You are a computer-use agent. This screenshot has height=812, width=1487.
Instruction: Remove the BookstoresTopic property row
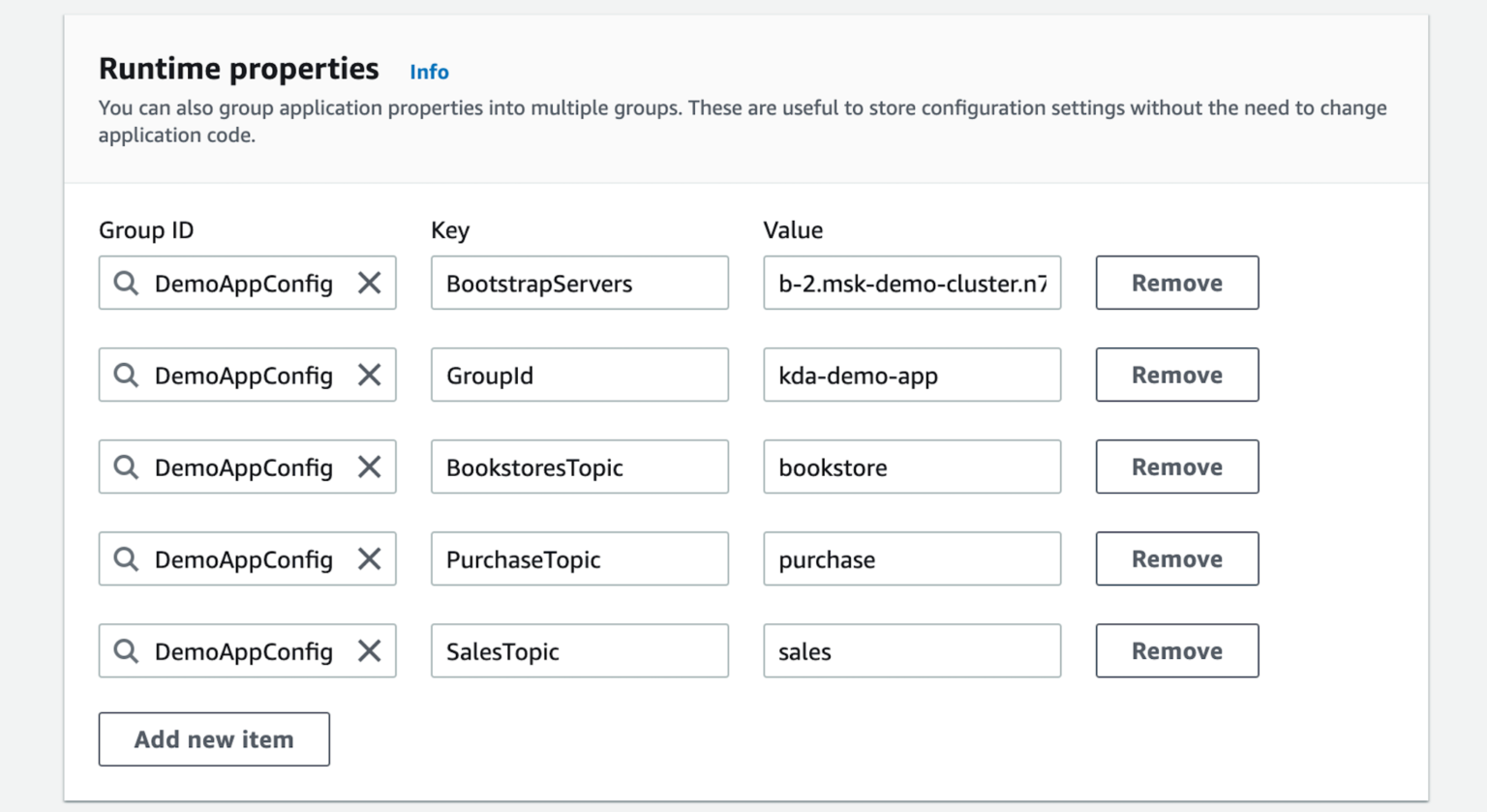click(x=1176, y=466)
